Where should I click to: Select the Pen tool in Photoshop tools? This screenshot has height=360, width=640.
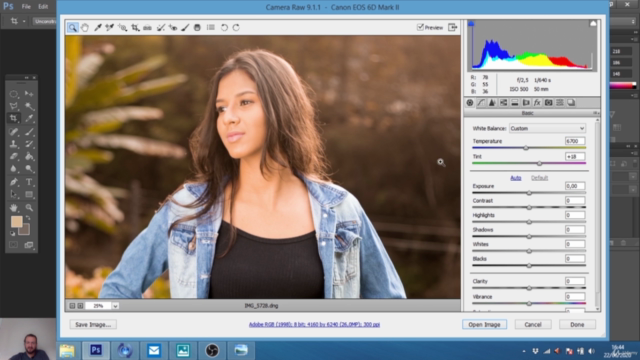pos(13,182)
